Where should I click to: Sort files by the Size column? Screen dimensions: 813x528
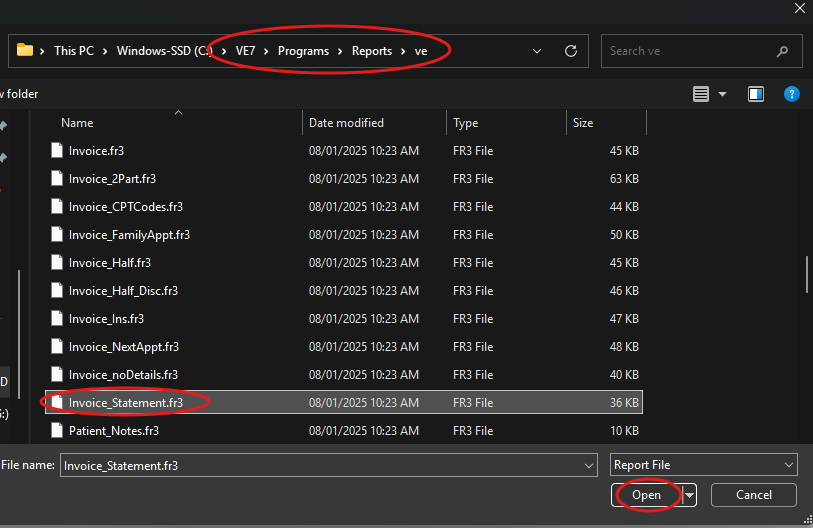click(583, 123)
